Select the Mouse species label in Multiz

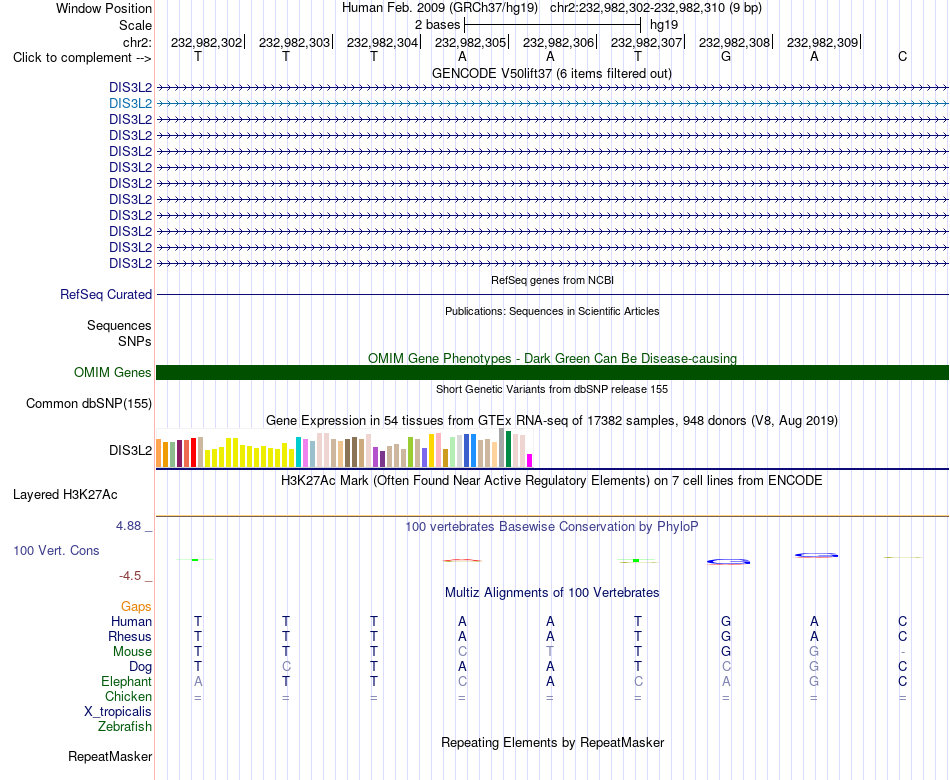tap(132, 652)
